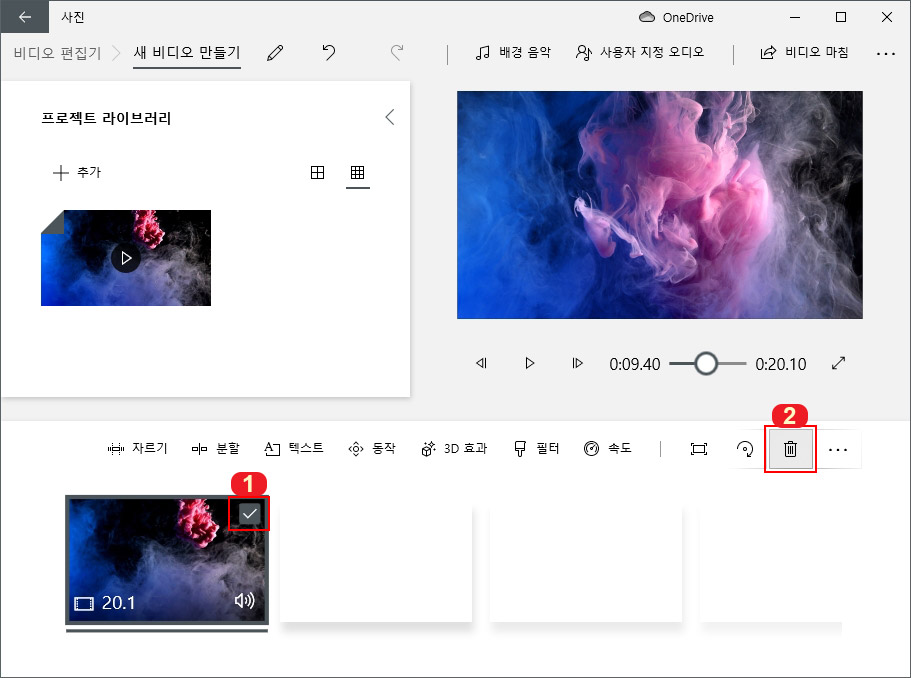Click 추가 to add media

point(77,173)
